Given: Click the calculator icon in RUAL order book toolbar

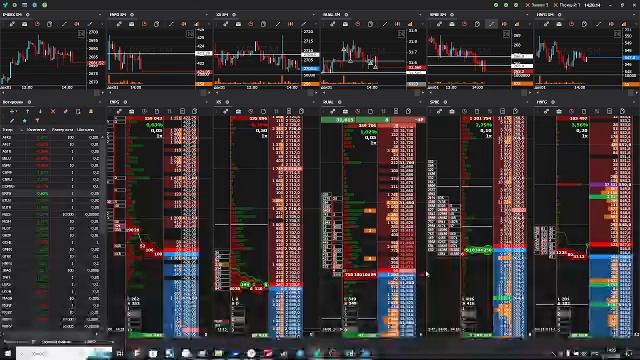Looking at the screenshot, I should point(396,111).
